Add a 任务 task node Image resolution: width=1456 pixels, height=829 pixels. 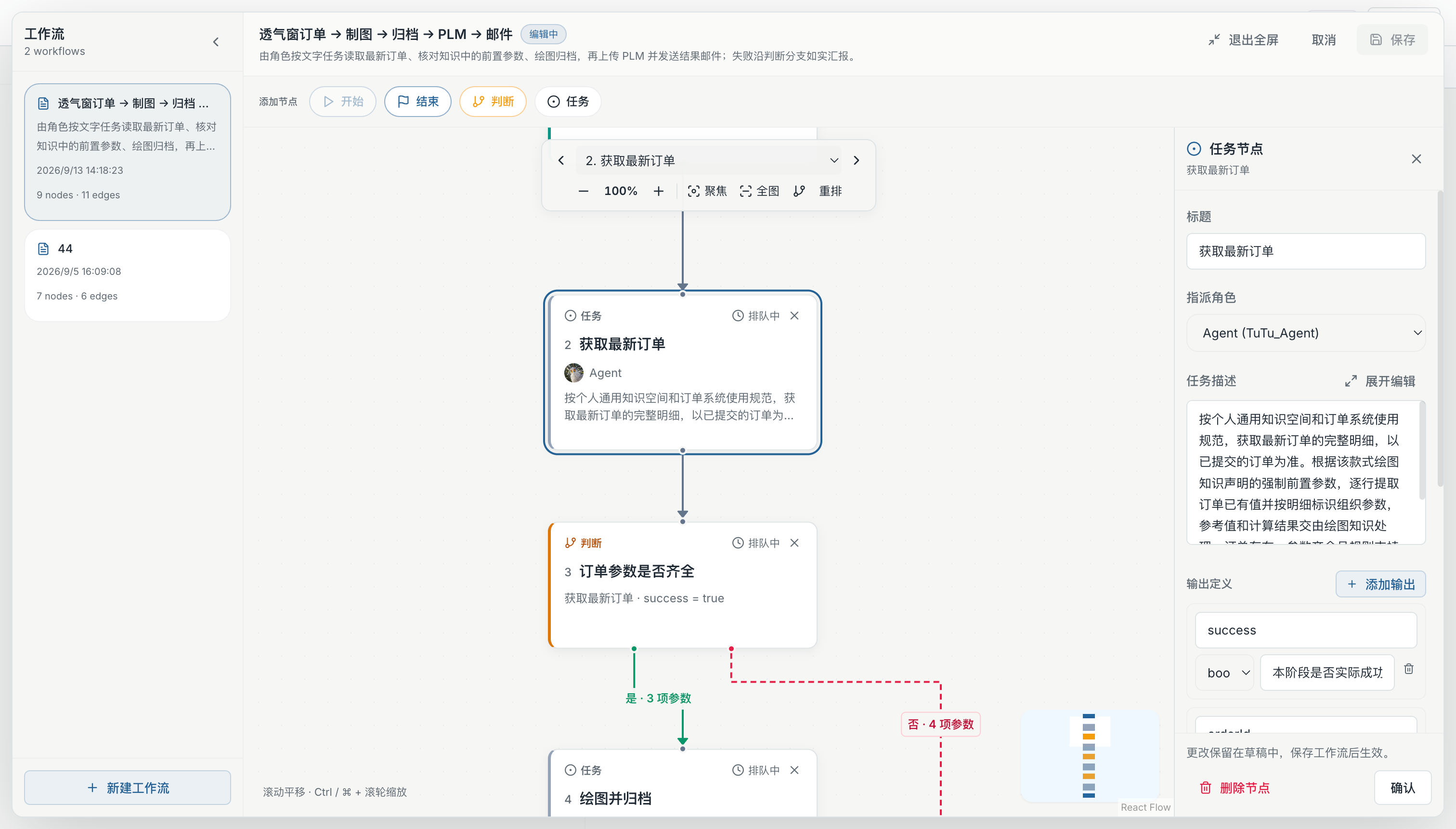(x=568, y=102)
